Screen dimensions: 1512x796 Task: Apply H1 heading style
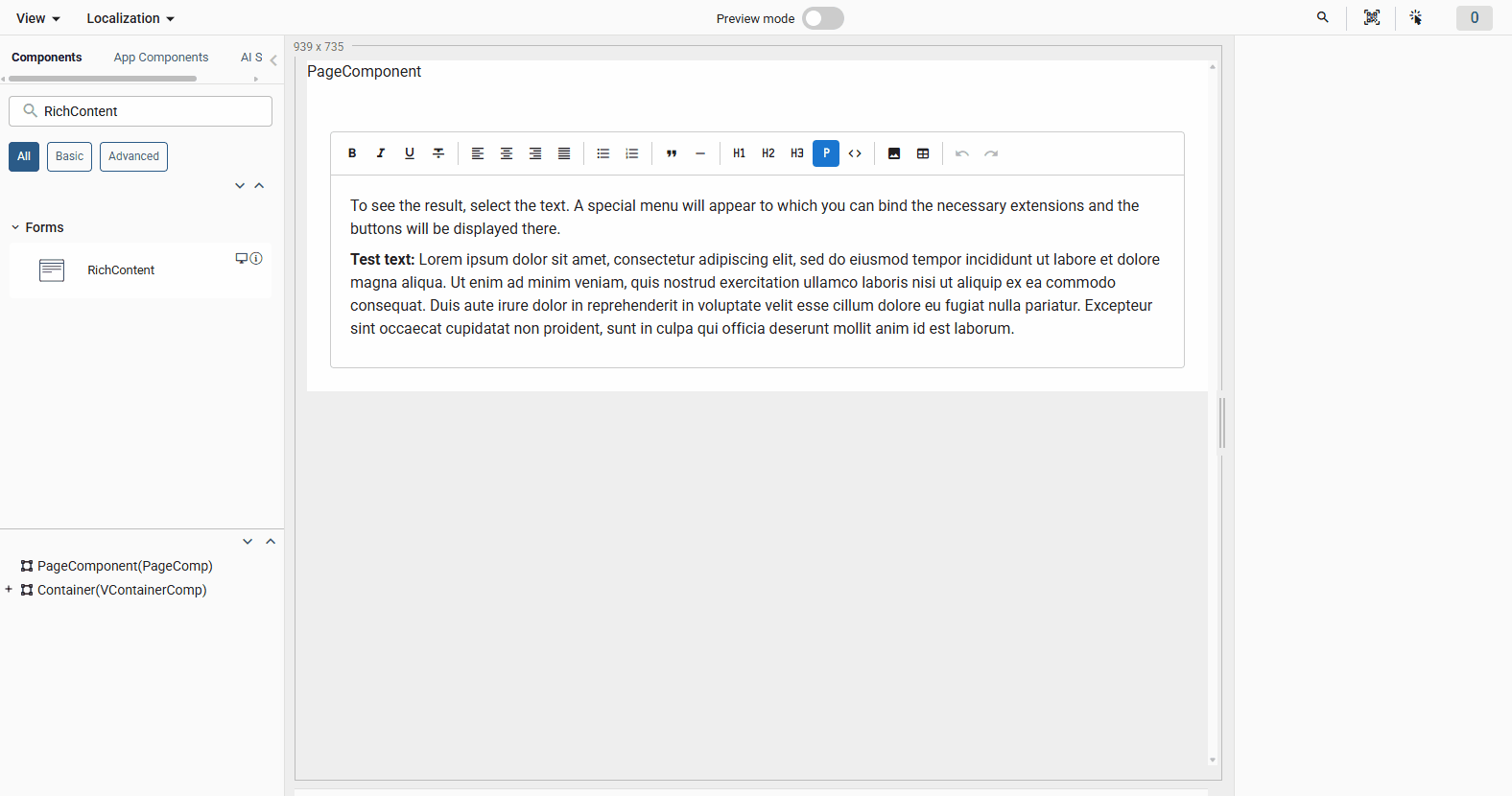click(x=739, y=153)
